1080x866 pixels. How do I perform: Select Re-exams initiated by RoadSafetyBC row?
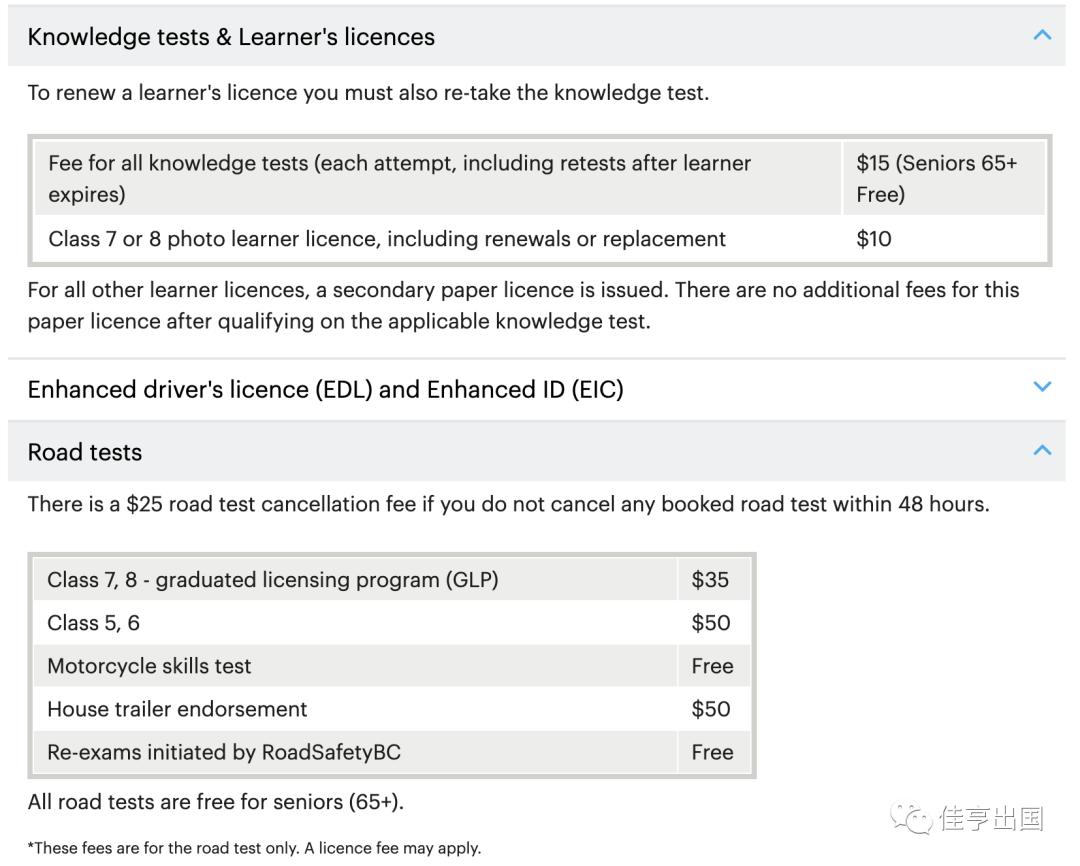(224, 752)
